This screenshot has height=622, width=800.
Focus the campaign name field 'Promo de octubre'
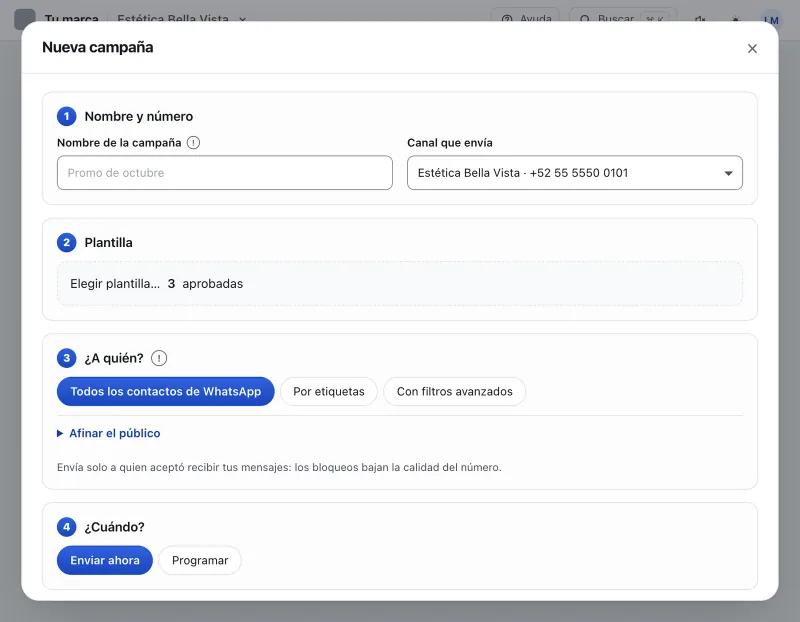click(x=224, y=172)
